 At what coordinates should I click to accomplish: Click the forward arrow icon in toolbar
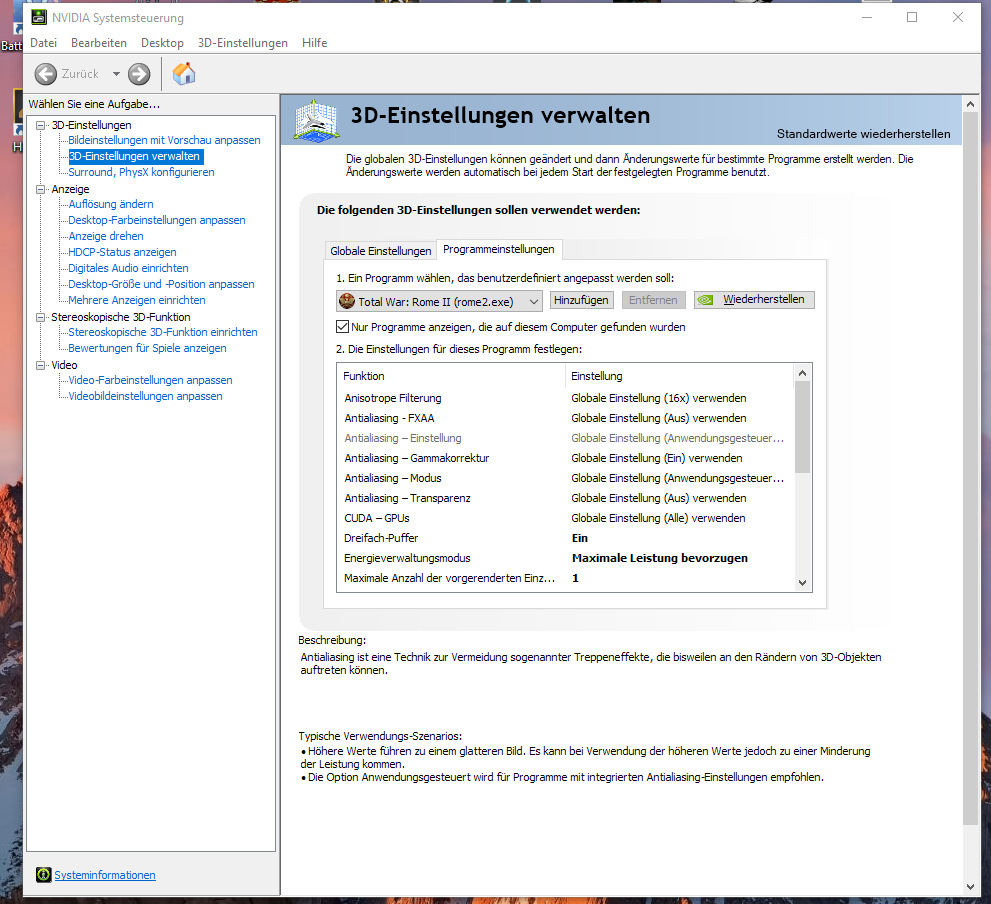tap(139, 74)
